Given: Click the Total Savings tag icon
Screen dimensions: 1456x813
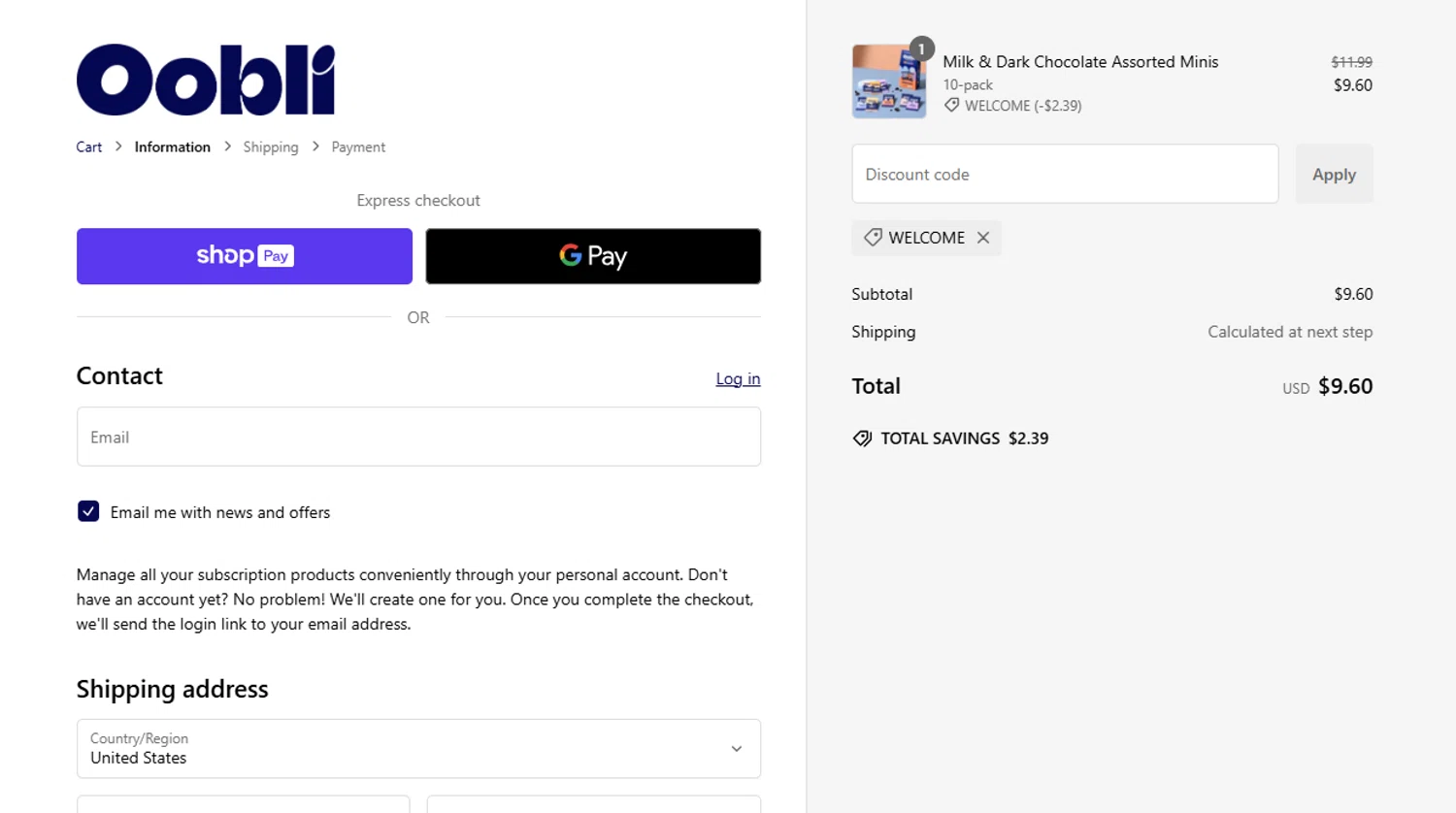Looking at the screenshot, I should click(x=862, y=439).
